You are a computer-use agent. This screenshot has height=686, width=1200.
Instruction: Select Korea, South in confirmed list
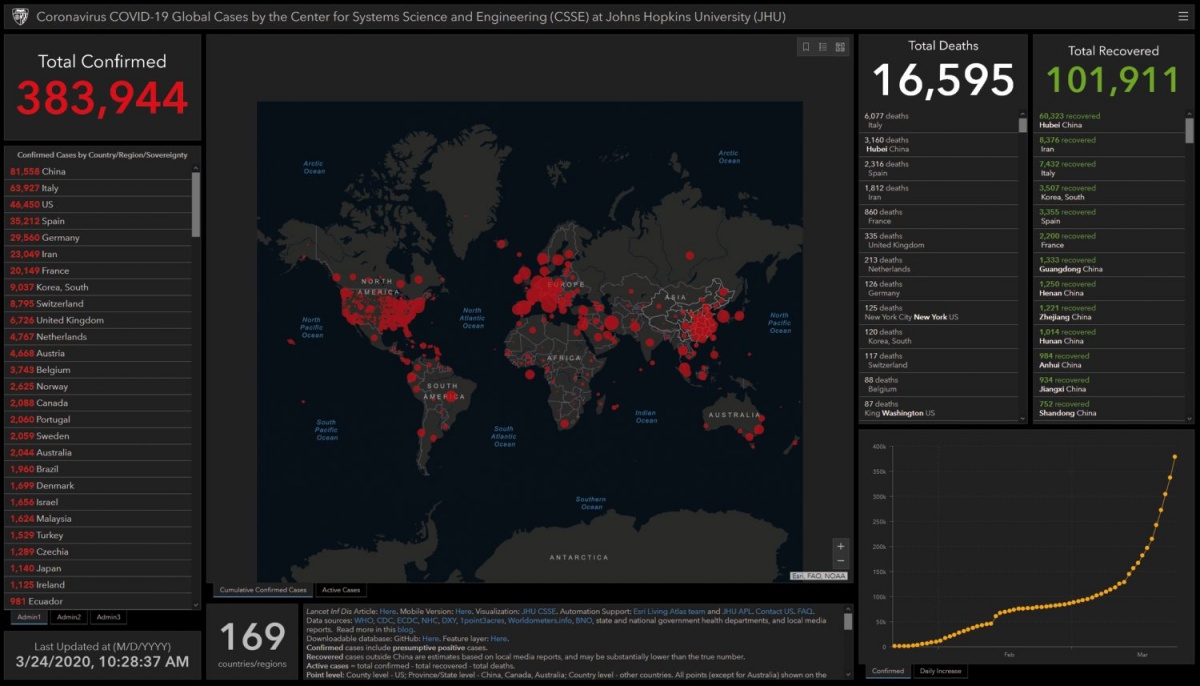coord(97,287)
